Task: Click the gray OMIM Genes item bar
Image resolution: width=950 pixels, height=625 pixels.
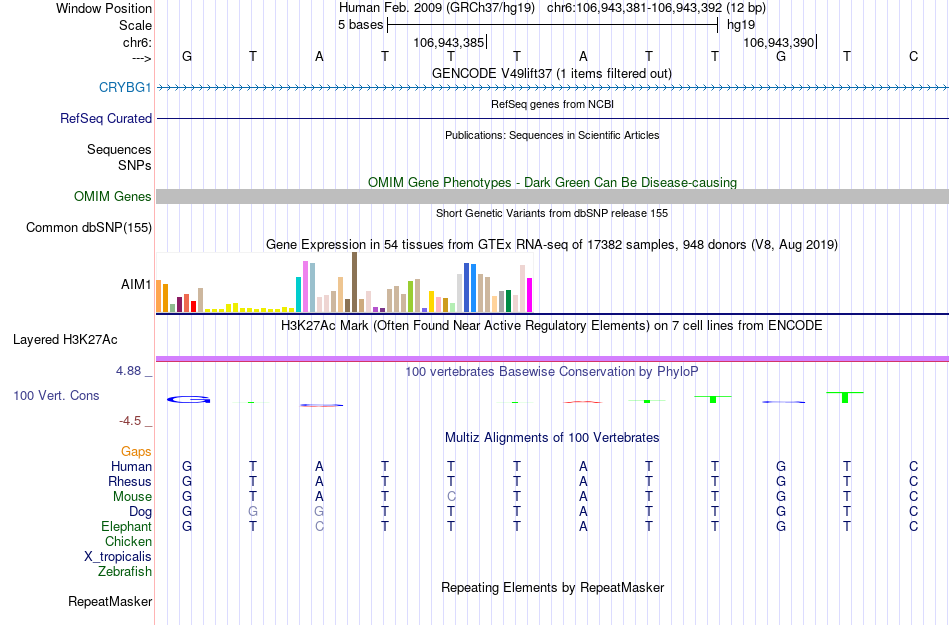Action: (552, 196)
